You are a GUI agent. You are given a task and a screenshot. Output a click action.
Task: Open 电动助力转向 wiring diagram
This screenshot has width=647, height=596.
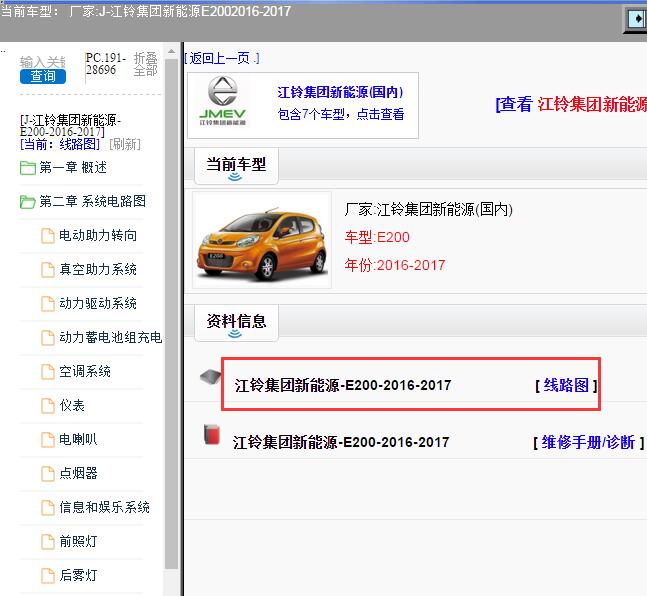[x=98, y=236]
